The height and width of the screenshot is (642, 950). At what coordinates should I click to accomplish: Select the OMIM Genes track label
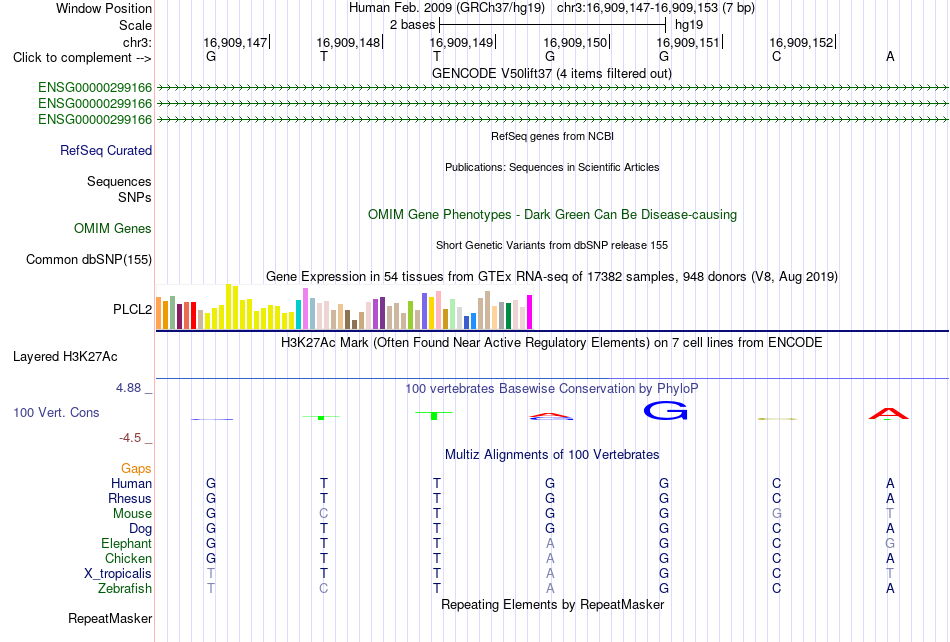tap(113, 228)
